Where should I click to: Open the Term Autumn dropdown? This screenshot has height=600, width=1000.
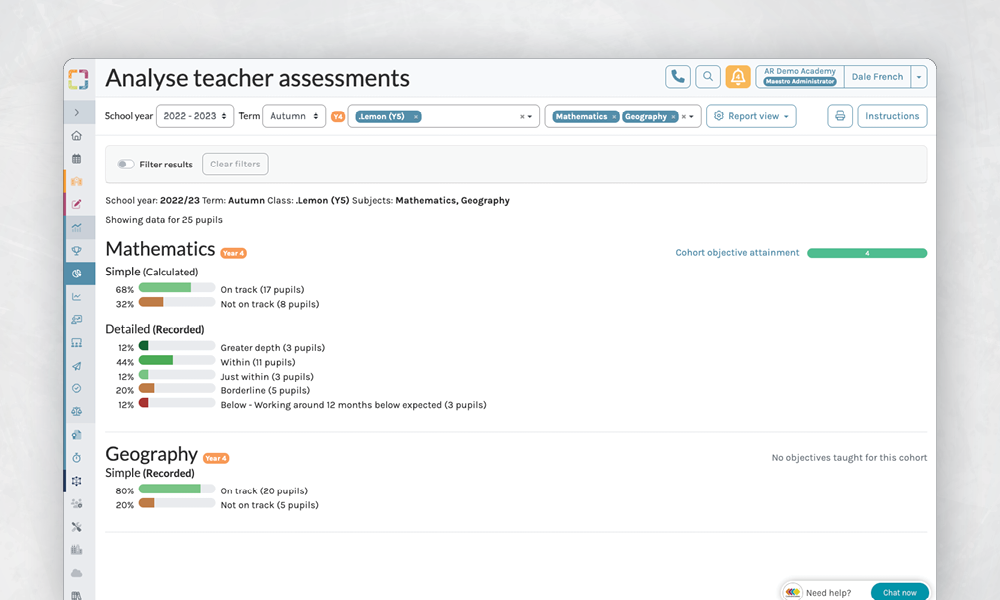pos(294,116)
